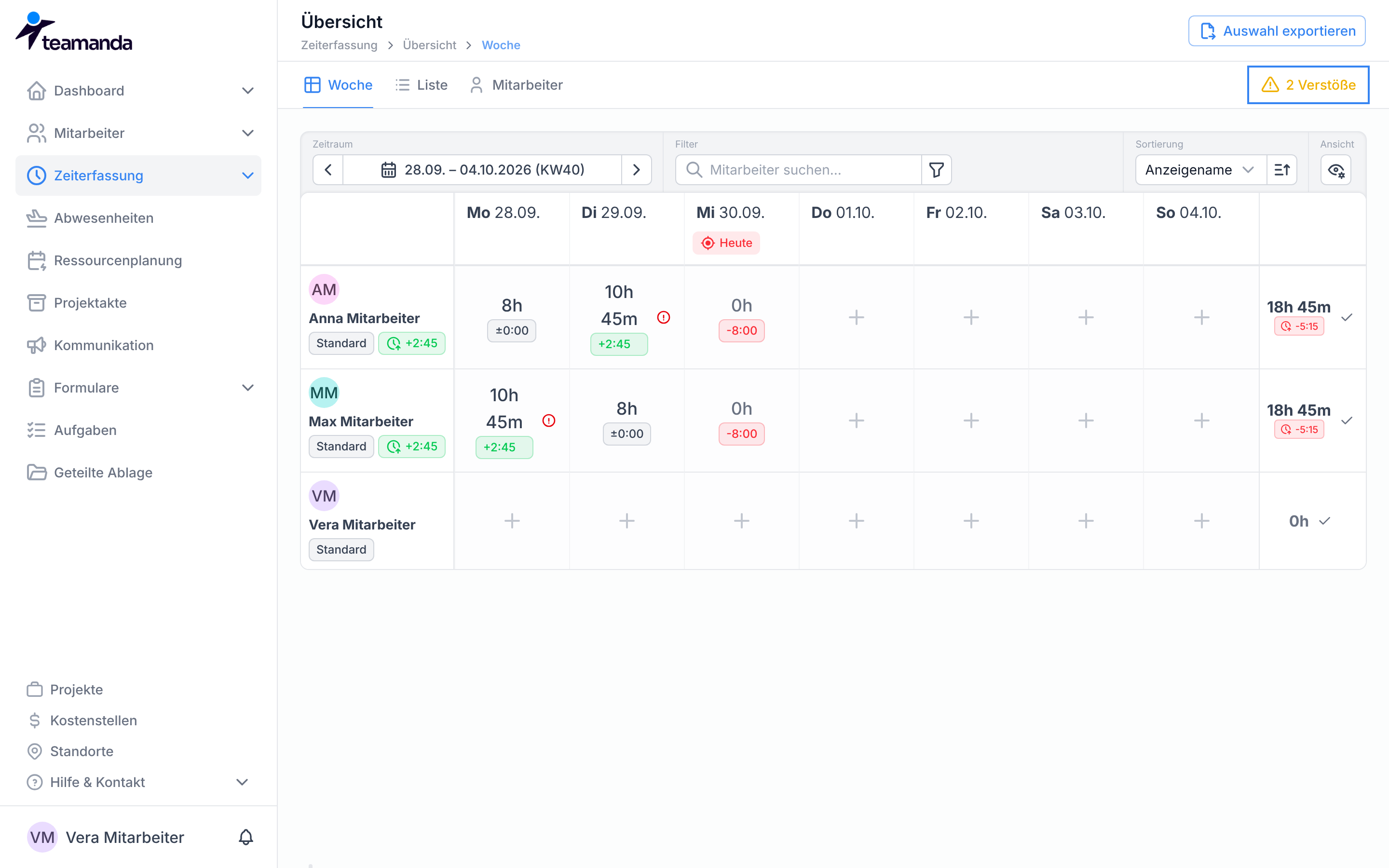Go to next week arrow

[636, 170]
